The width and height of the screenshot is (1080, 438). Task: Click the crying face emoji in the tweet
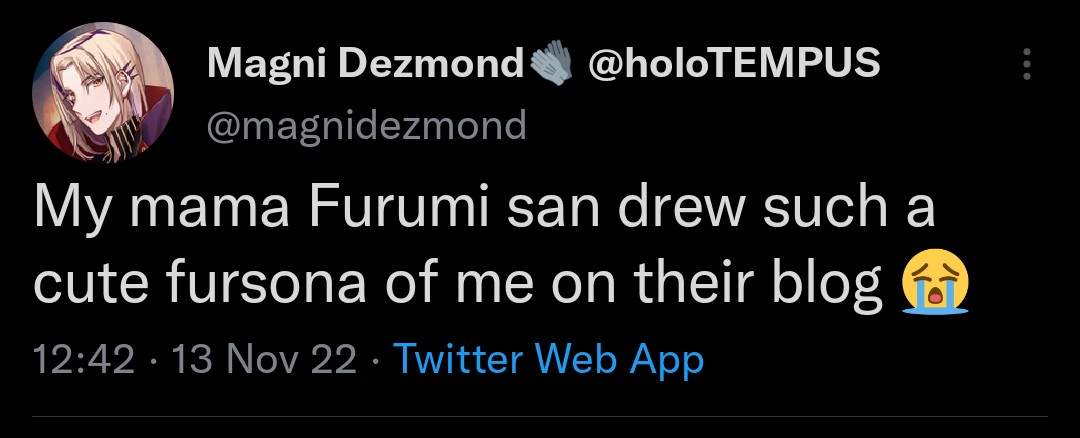[x=935, y=284]
